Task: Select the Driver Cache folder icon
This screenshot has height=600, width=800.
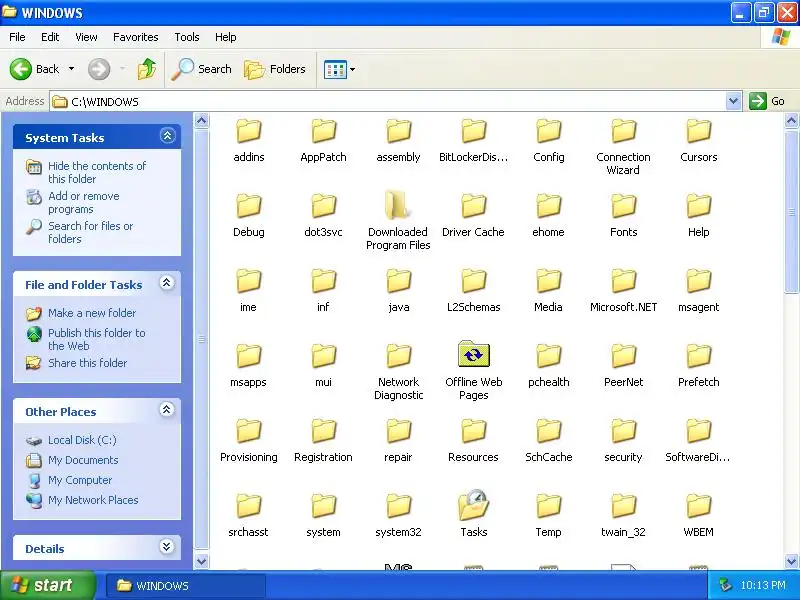Action: point(473,206)
